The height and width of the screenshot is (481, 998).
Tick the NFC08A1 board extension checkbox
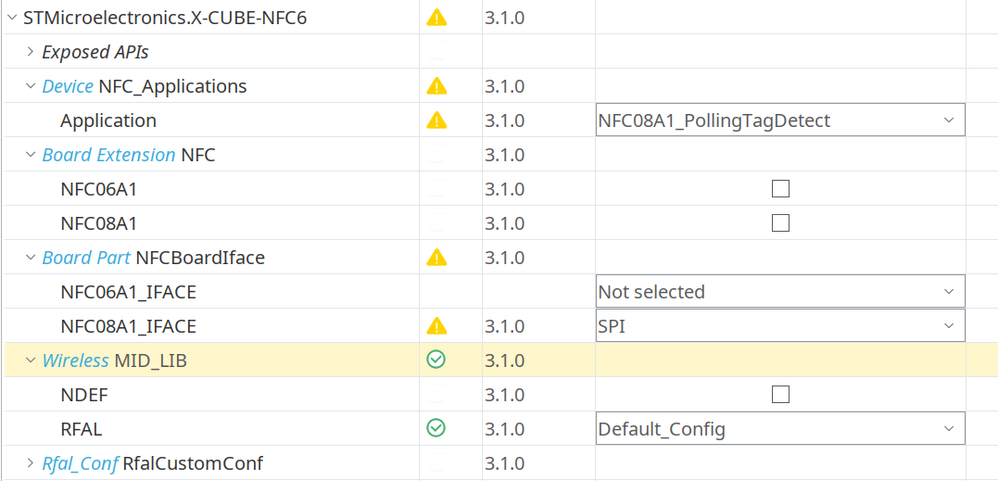click(x=780, y=223)
